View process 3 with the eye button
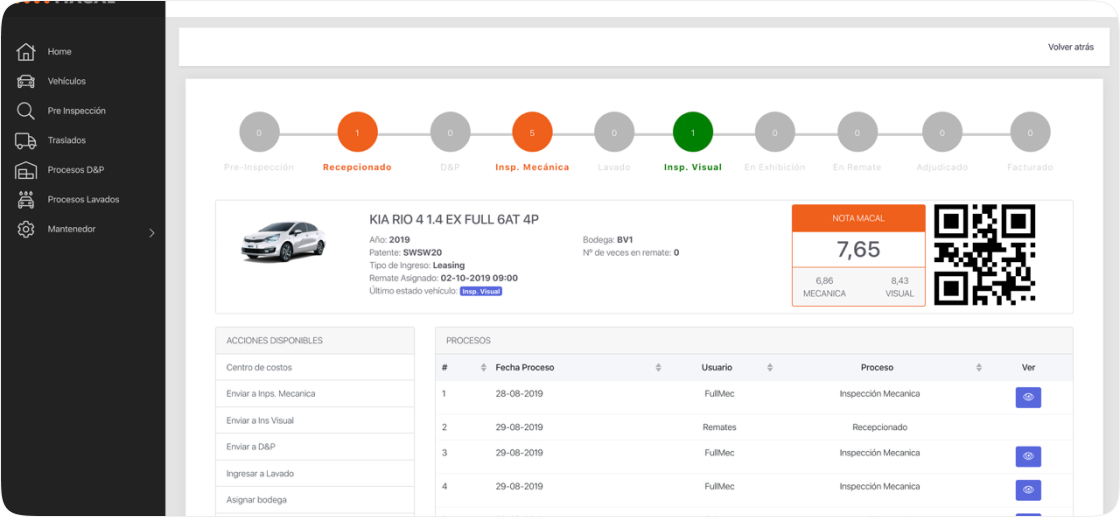1120x517 pixels. pyautogui.click(x=1028, y=457)
